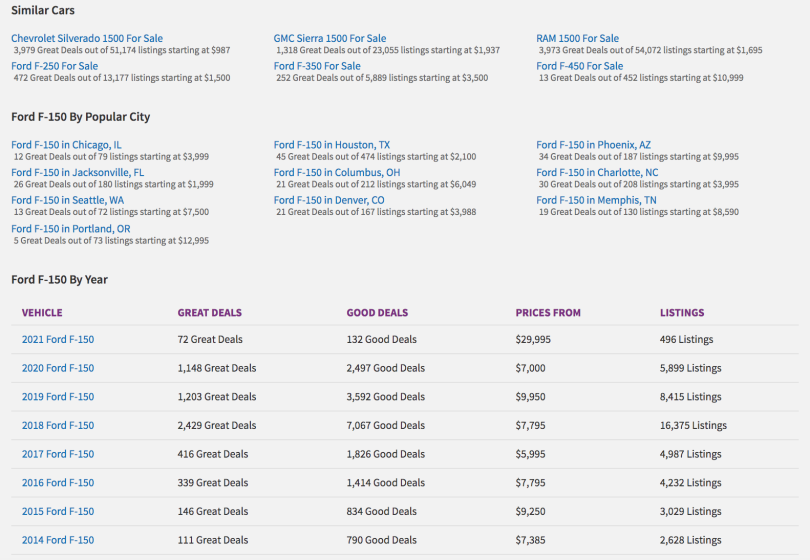
Task: Open Ford F-150 in Phoenix, AZ
Action: coord(593,145)
